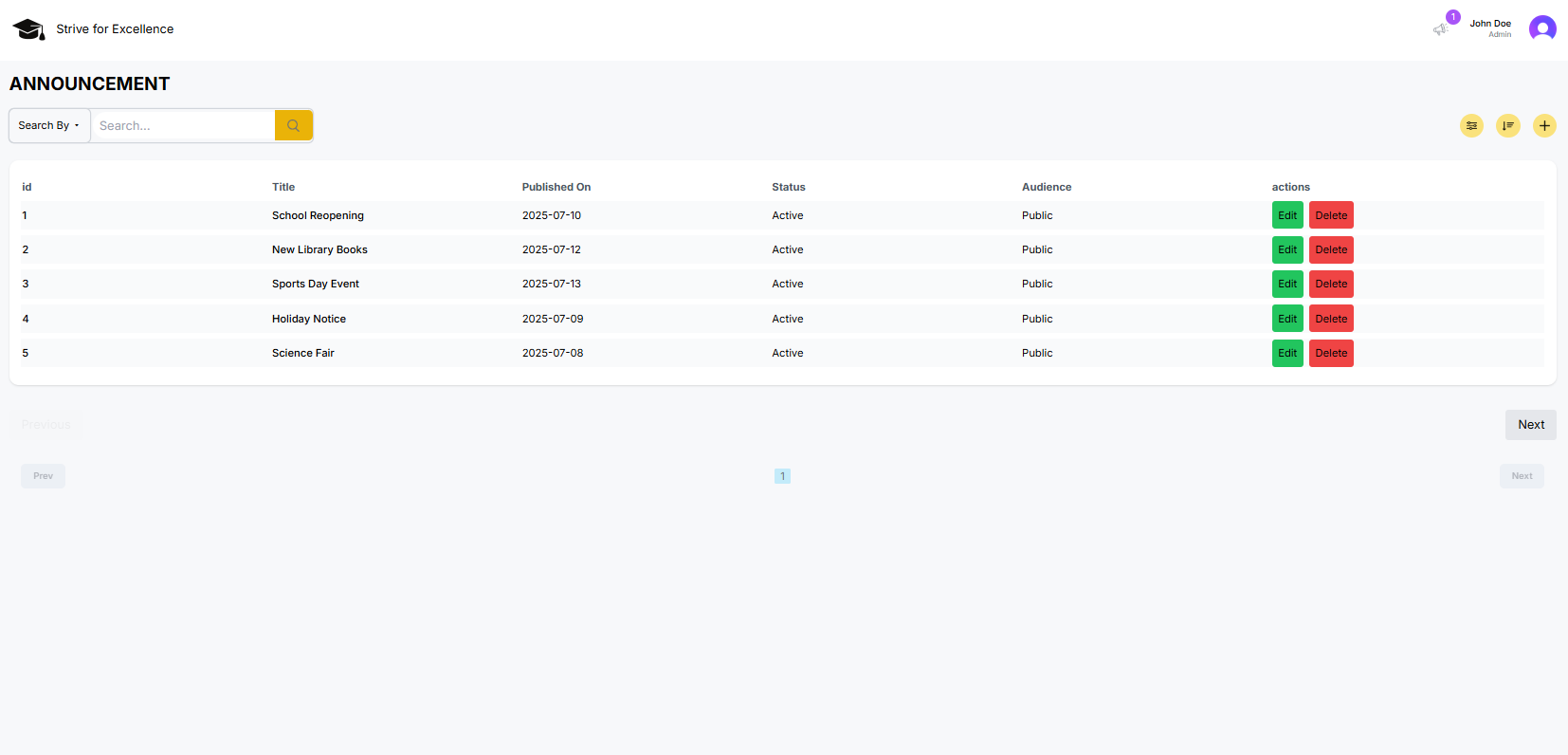Expand the Search By dropdown
The height and width of the screenshot is (755, 1568).
49,125
